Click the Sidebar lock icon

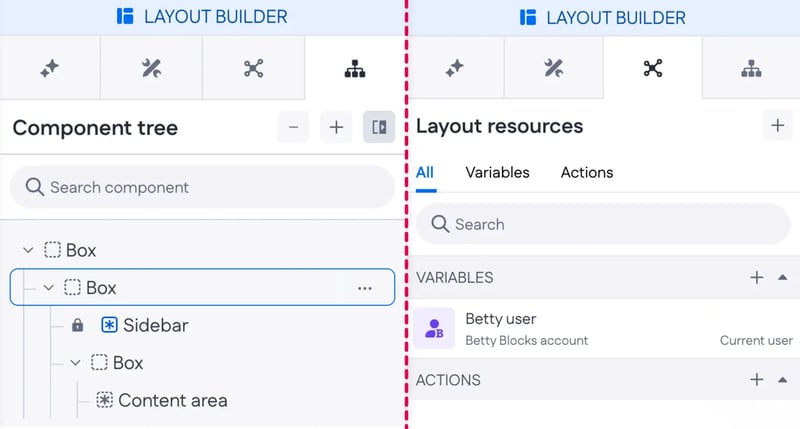coord(78,325)
